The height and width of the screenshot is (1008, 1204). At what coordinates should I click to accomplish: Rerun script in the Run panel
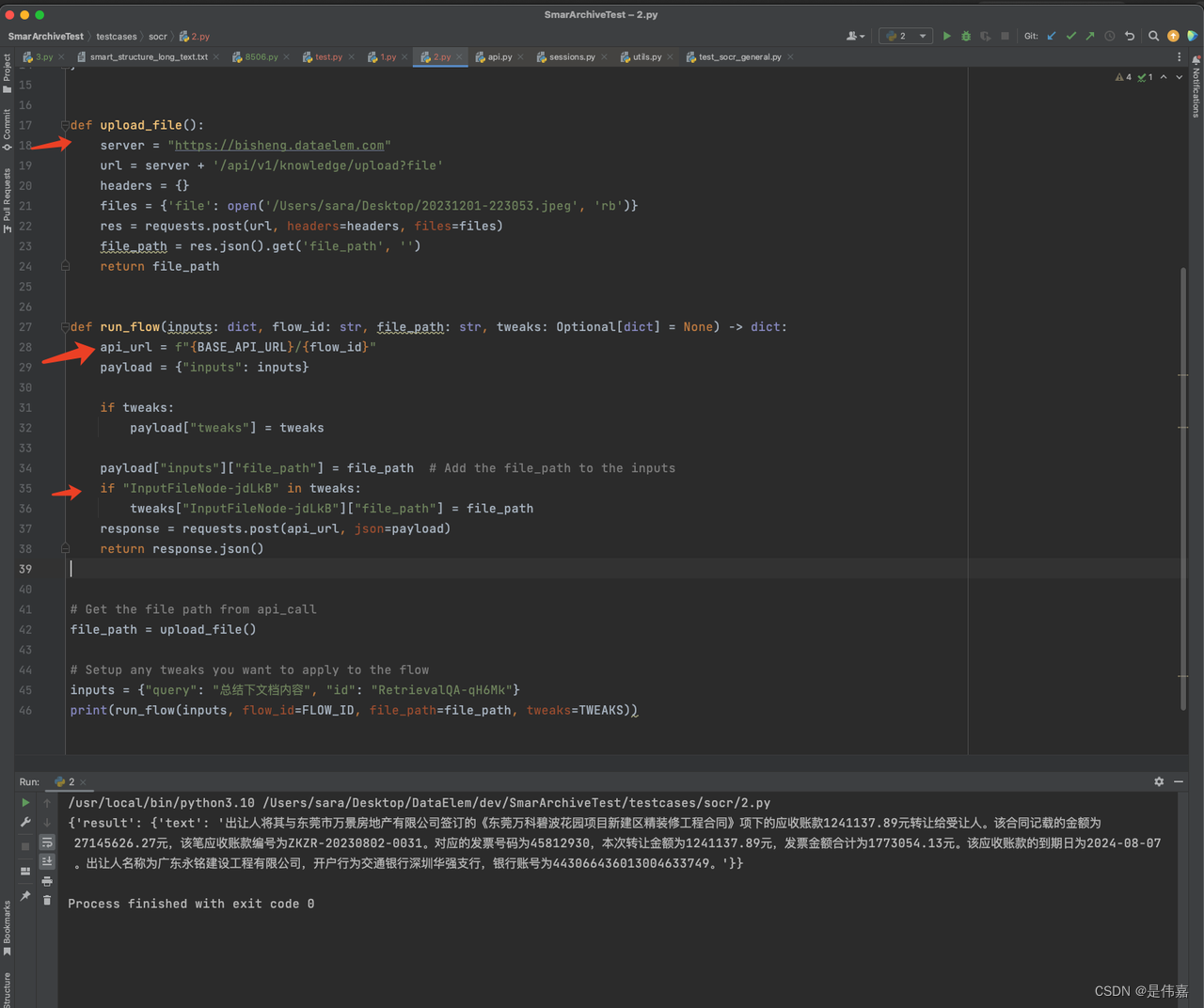pyautogui.click(x=25, y=803)
